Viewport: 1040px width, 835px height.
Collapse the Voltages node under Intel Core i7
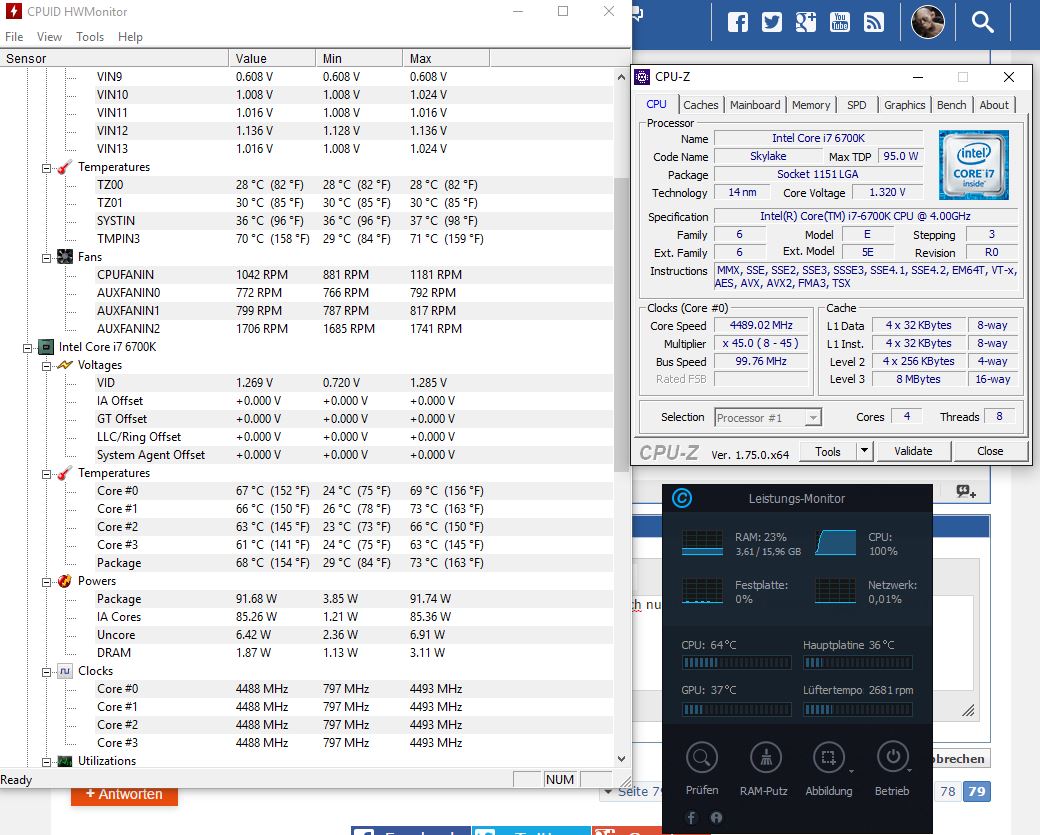pos(46,366)
